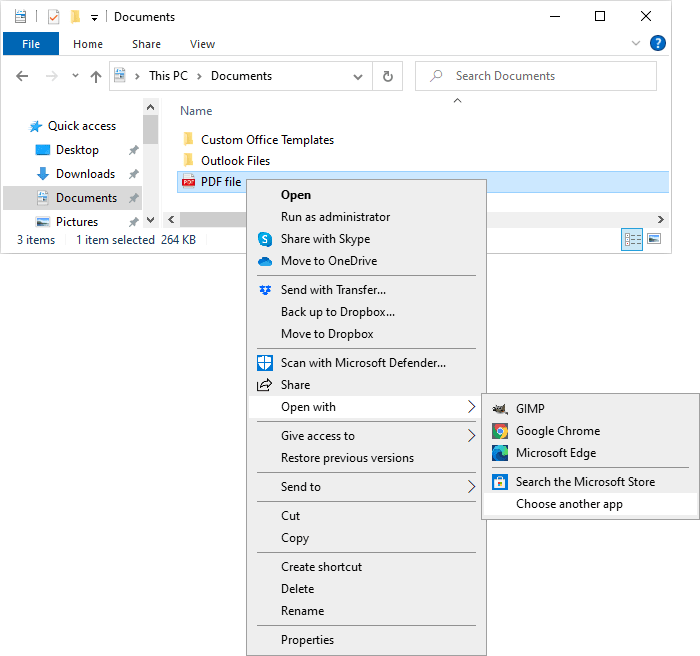The image size is (700, 656).
Task: Open the Recent locations dropdown arrow
Action: click(75, 76)
